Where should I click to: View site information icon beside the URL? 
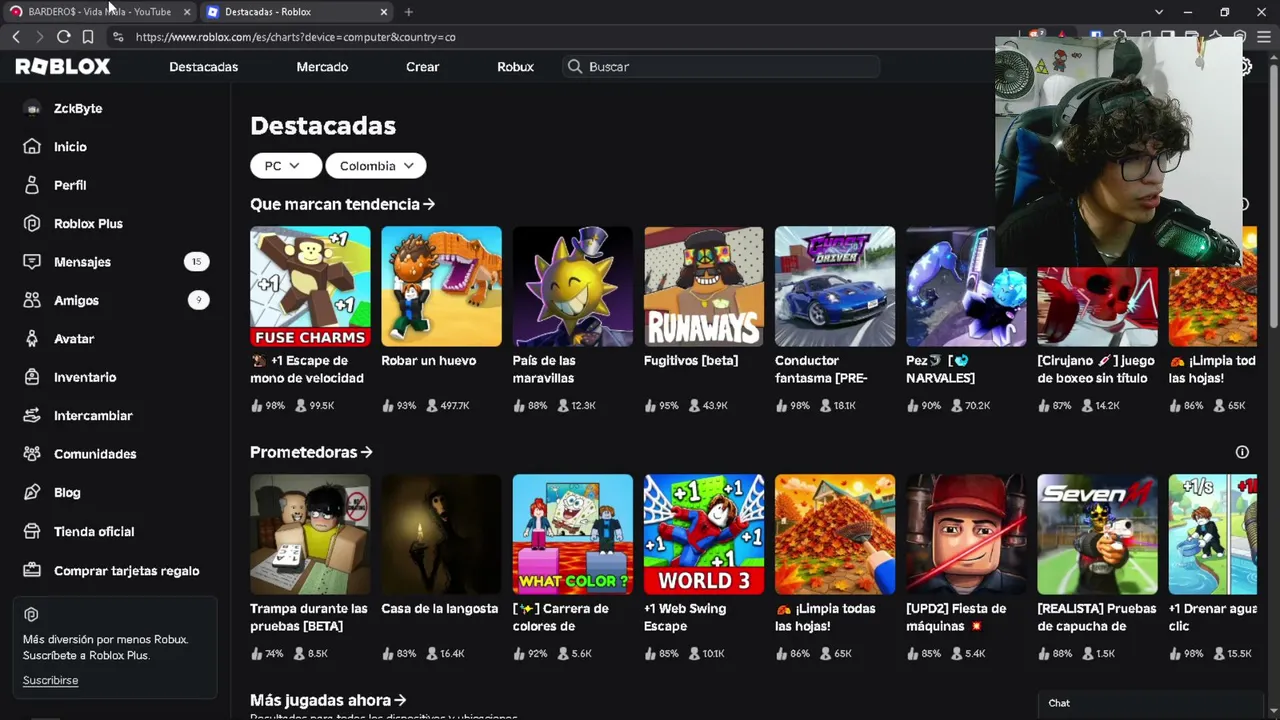pyautogui.click(x=118, y=37)
